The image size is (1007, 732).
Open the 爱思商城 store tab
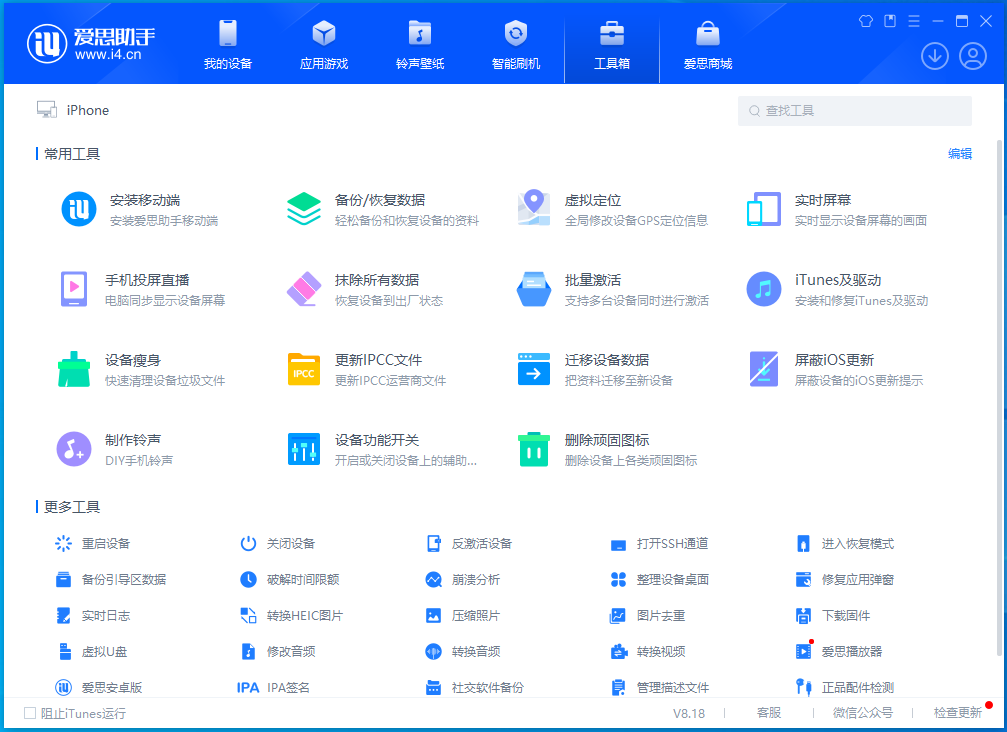[x=707, y=44]
